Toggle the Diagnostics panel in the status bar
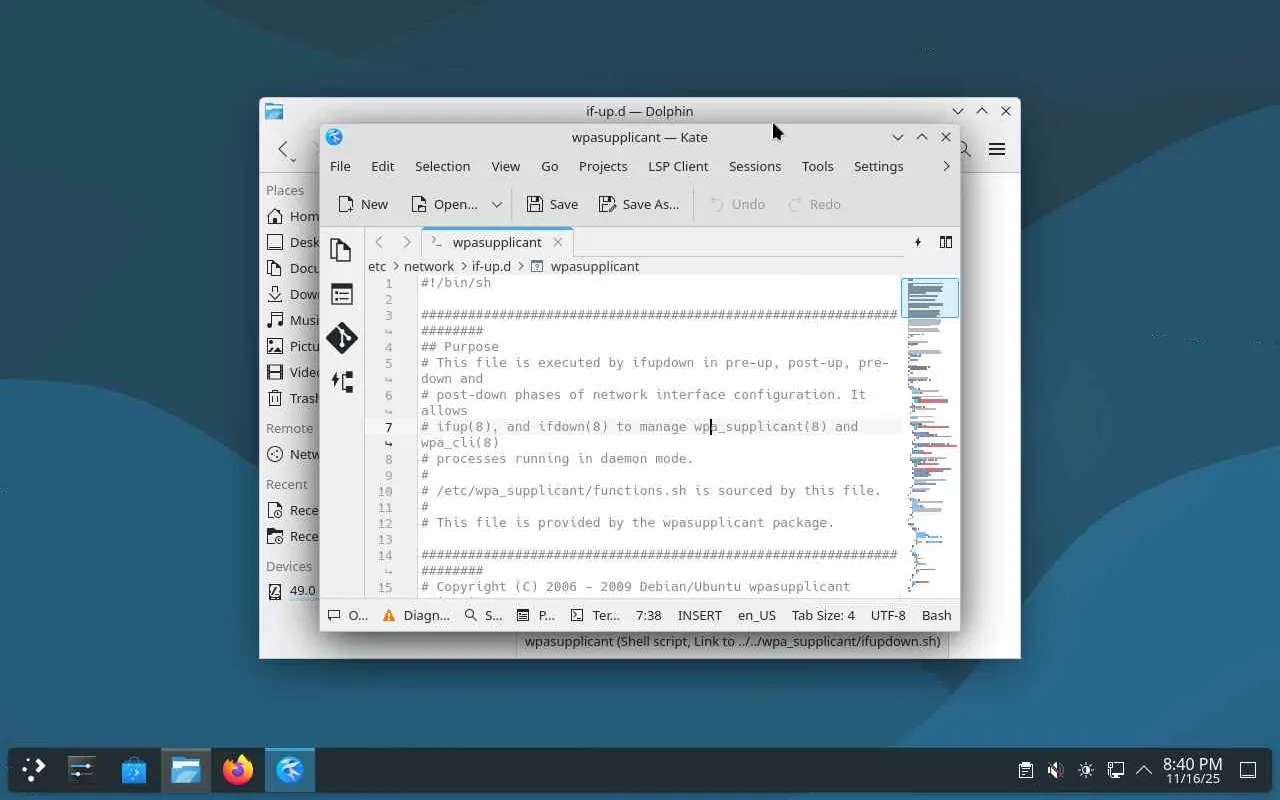The width and height of the screenshot is (1280, 800). tap(415, 615)
